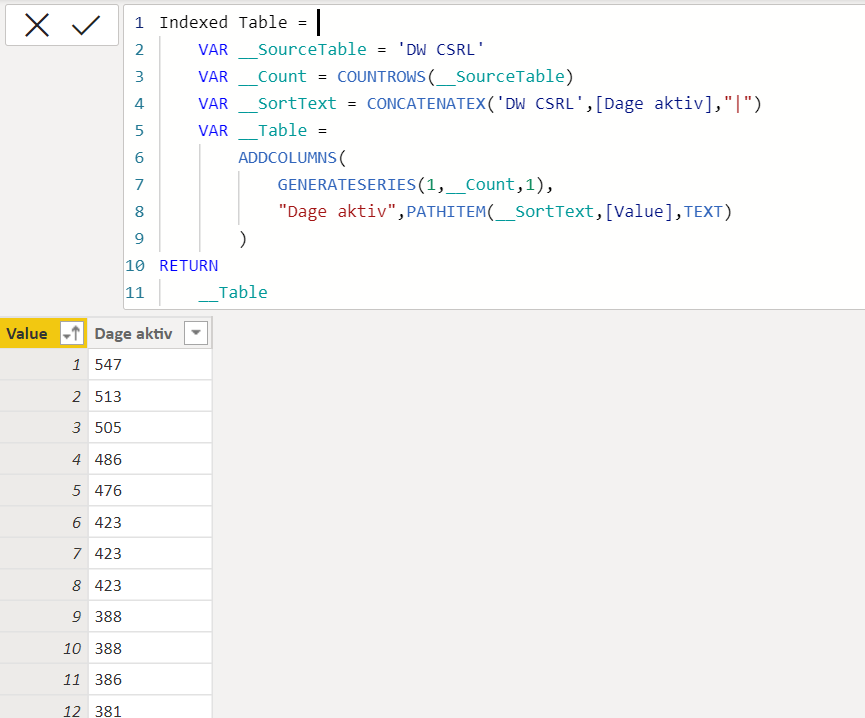
Task: Click __Table on line 11
Action: coord(233,293)
